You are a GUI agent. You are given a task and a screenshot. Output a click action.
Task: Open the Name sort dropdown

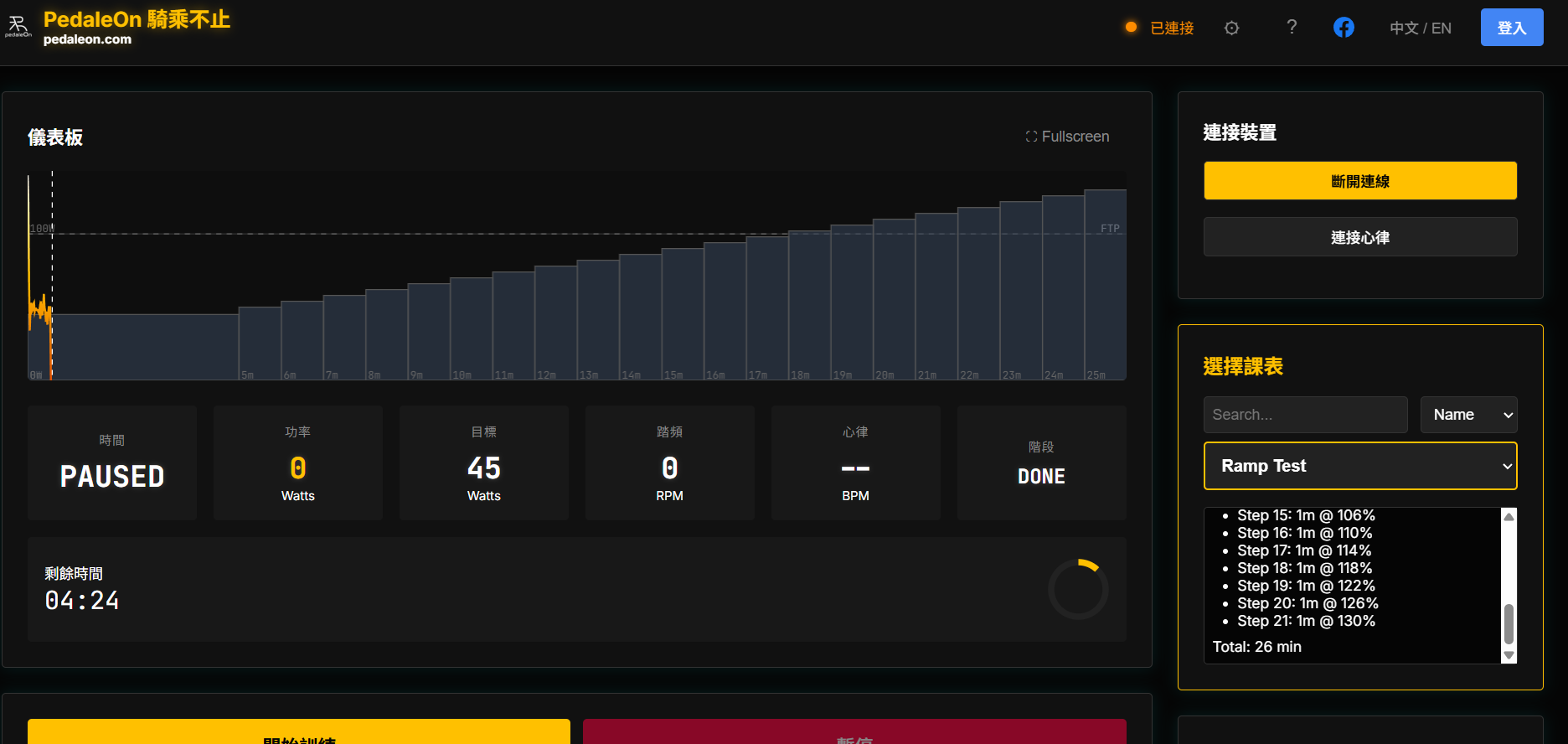(x=1468, y=415)
